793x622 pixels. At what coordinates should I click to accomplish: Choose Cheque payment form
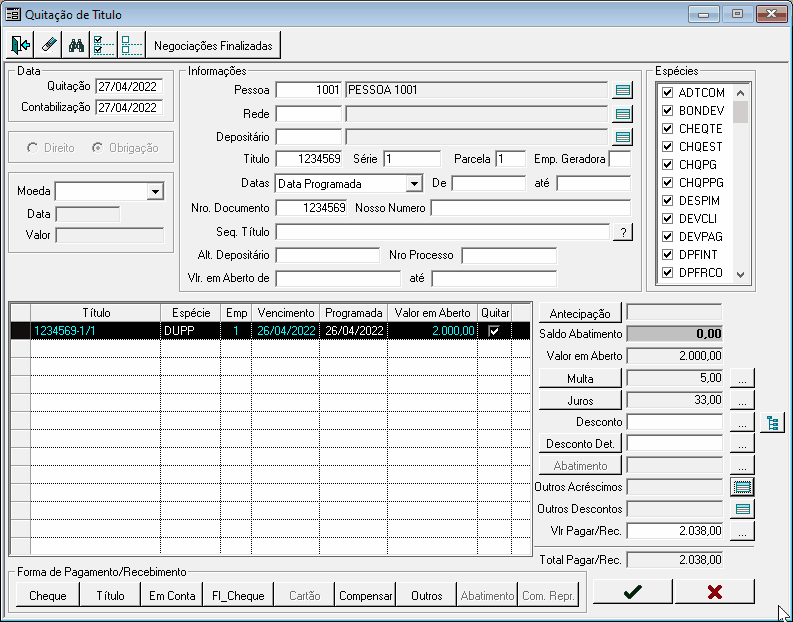point(48,596)
